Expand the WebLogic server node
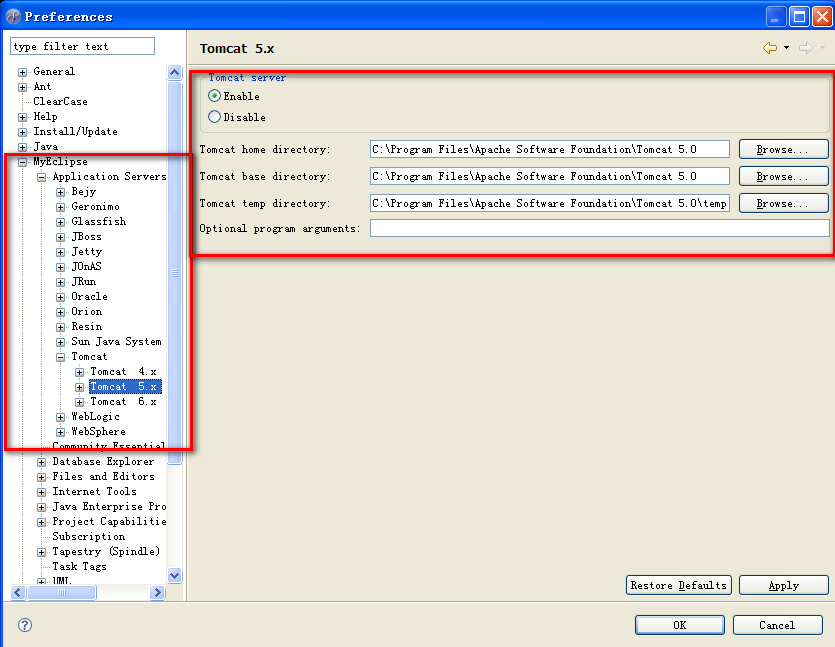This screenshot has width=835, height=647. pos(61,417)
